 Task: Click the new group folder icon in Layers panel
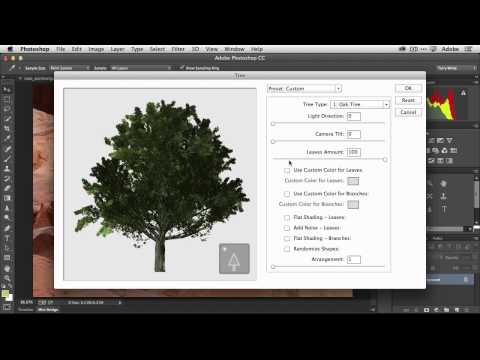[446, 310]
